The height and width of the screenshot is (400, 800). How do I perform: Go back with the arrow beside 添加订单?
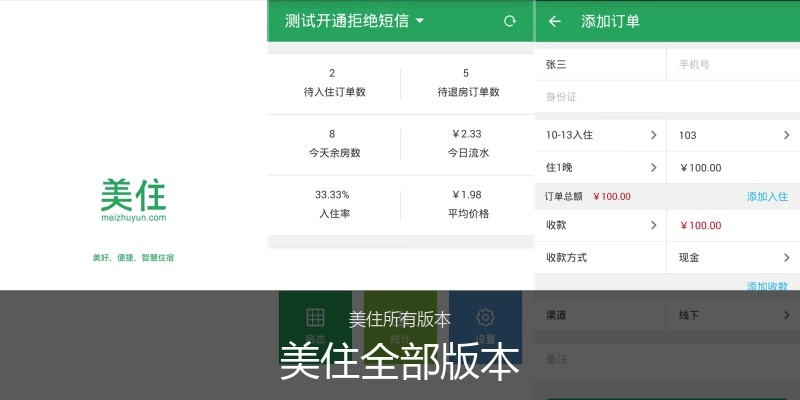pyautogui.click(x=555, y=21)
